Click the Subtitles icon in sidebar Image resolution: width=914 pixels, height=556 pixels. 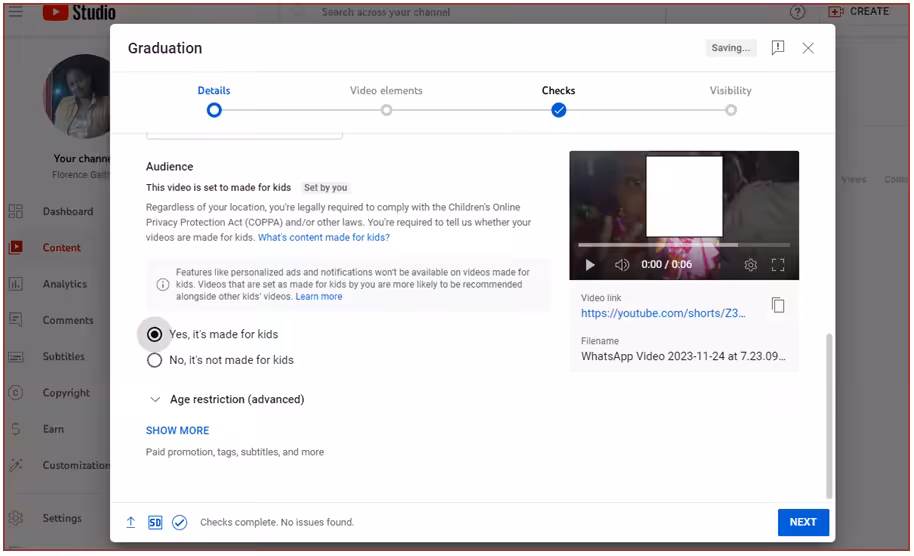click(16, 357)
